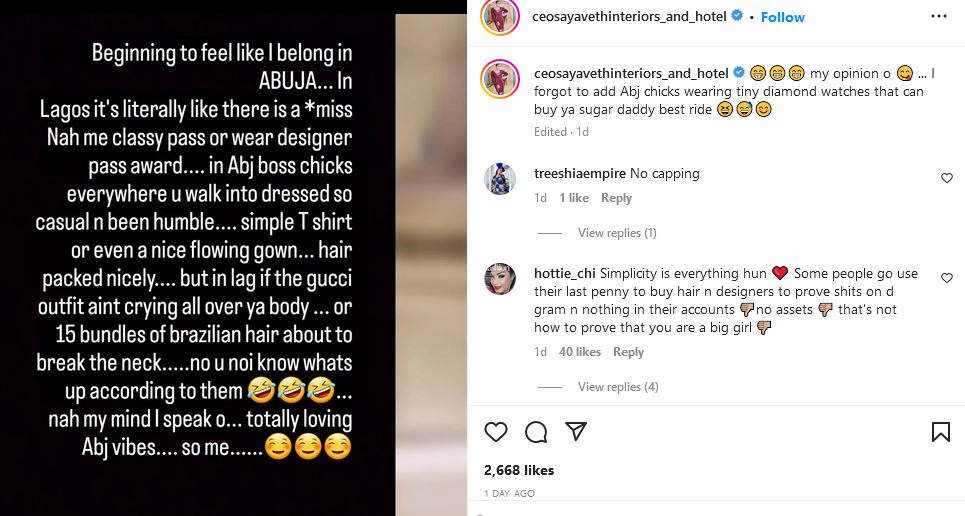This screenshot has width=965, height=516.
Task: Save post with the bookmark icon
Action: tap(940, 432)
